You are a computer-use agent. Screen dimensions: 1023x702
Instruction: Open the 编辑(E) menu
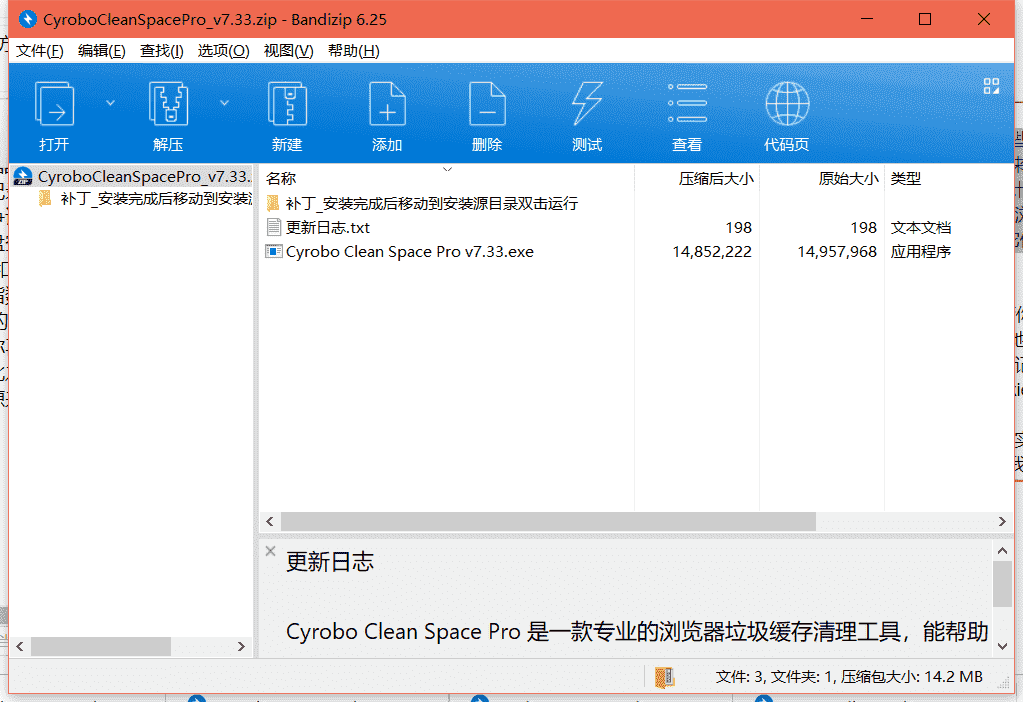pyautogui.click(x=101, y=51)
